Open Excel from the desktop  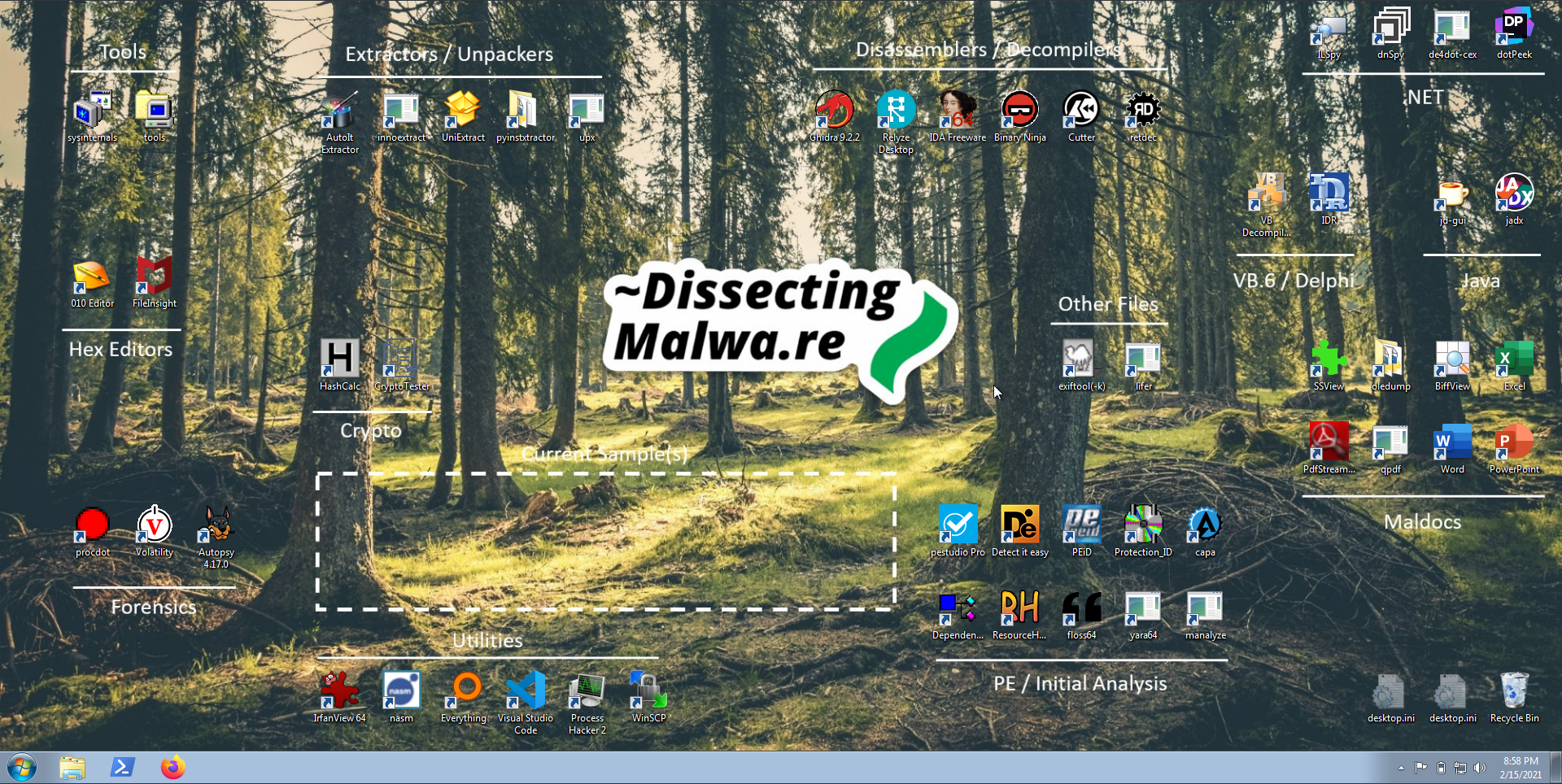point(1514,365)
